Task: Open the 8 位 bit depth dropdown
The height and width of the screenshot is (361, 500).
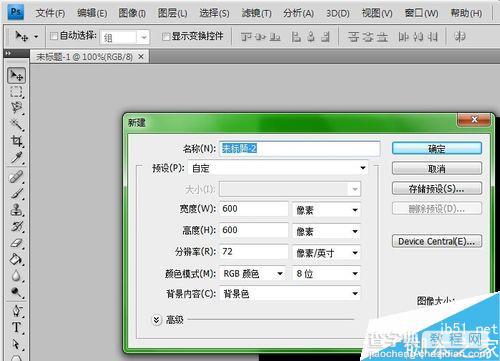Action: tap(326, 274)
